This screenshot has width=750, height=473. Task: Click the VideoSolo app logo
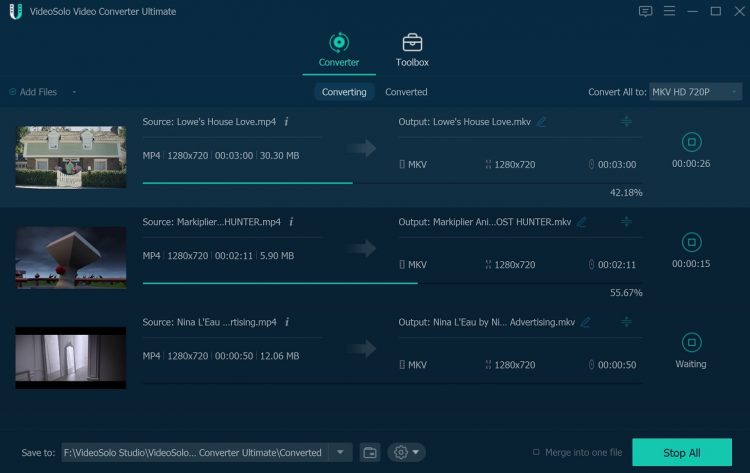coord(16,11)
